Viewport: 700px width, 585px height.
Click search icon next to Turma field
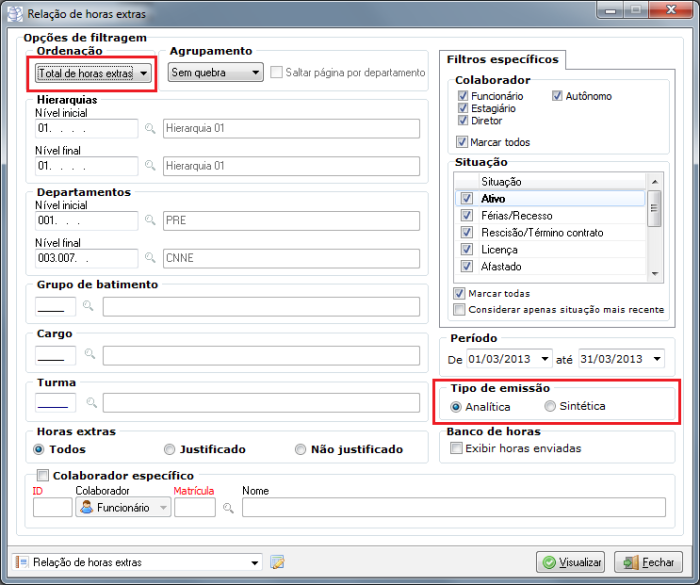tap(90, 403)
